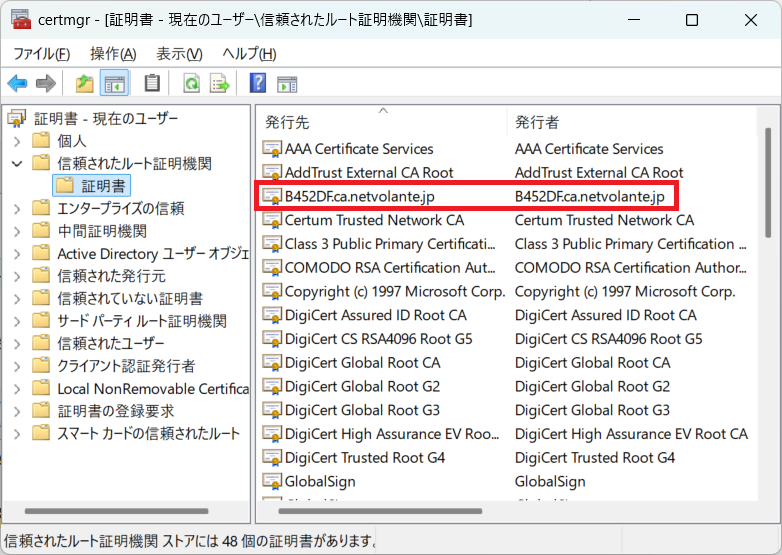The image size is (782, 555).
Task: Export list toolbar icon
Action: pyautogui.click(x=219, y=83)
